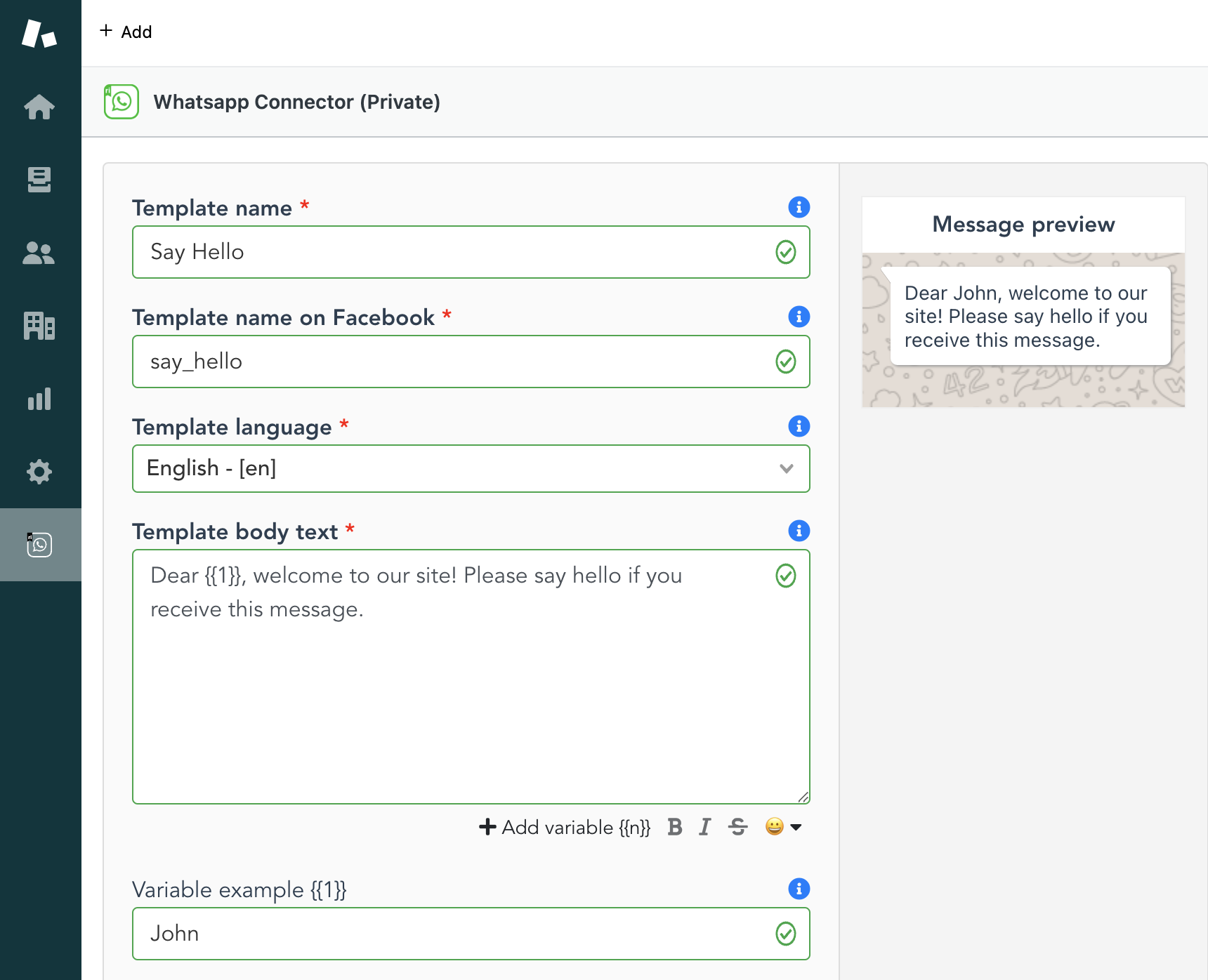Open Reporting bar chart icon
1208x980 pixels.
(39, 399)
